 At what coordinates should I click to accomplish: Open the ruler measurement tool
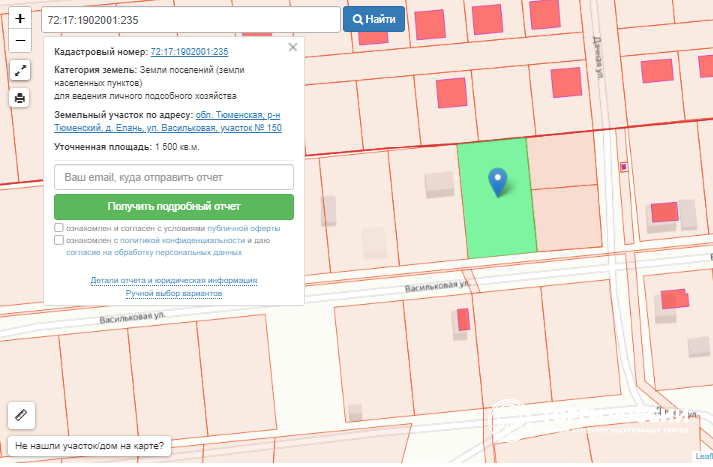click(x=21, y=414)
